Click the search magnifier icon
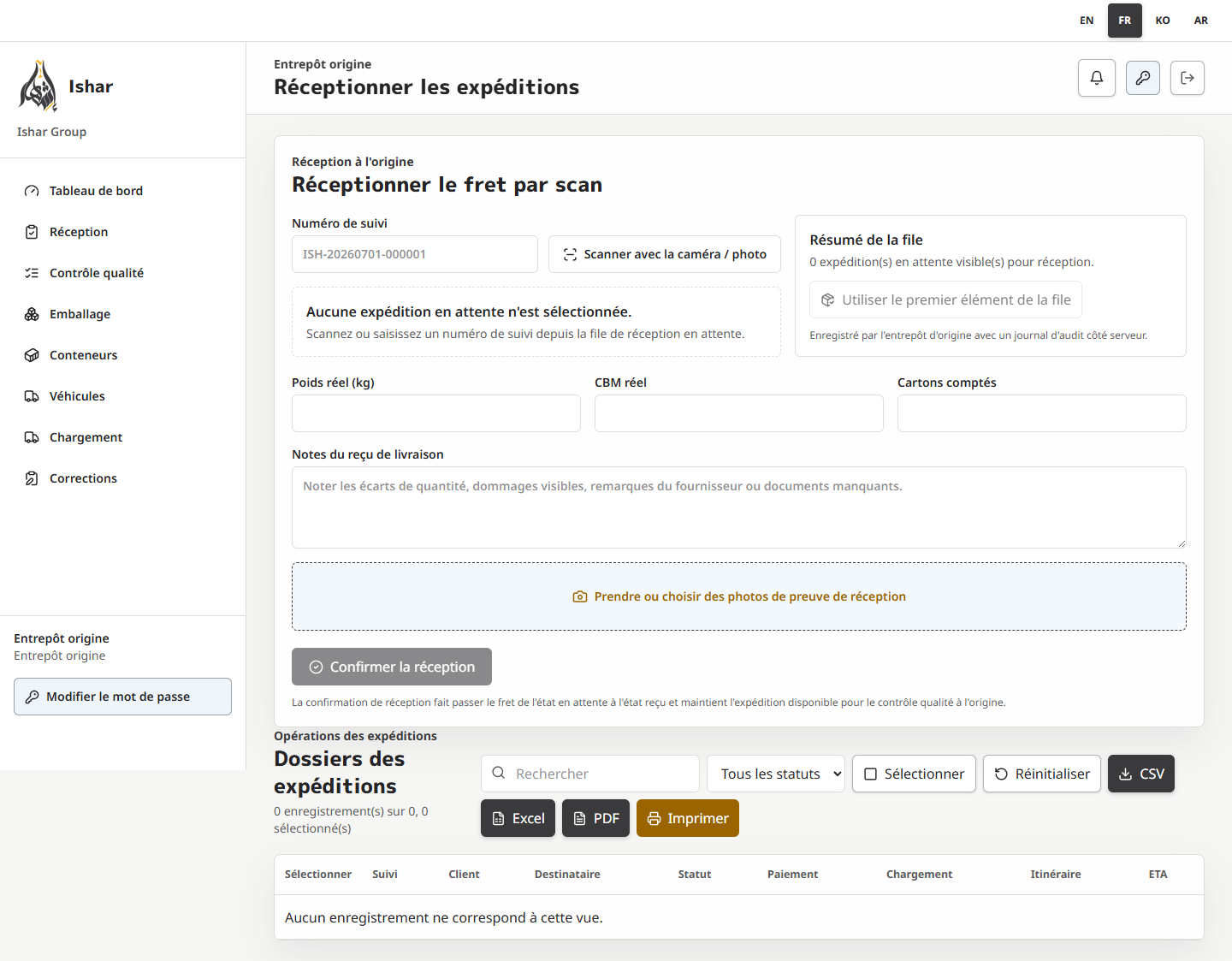 (499, 773)
